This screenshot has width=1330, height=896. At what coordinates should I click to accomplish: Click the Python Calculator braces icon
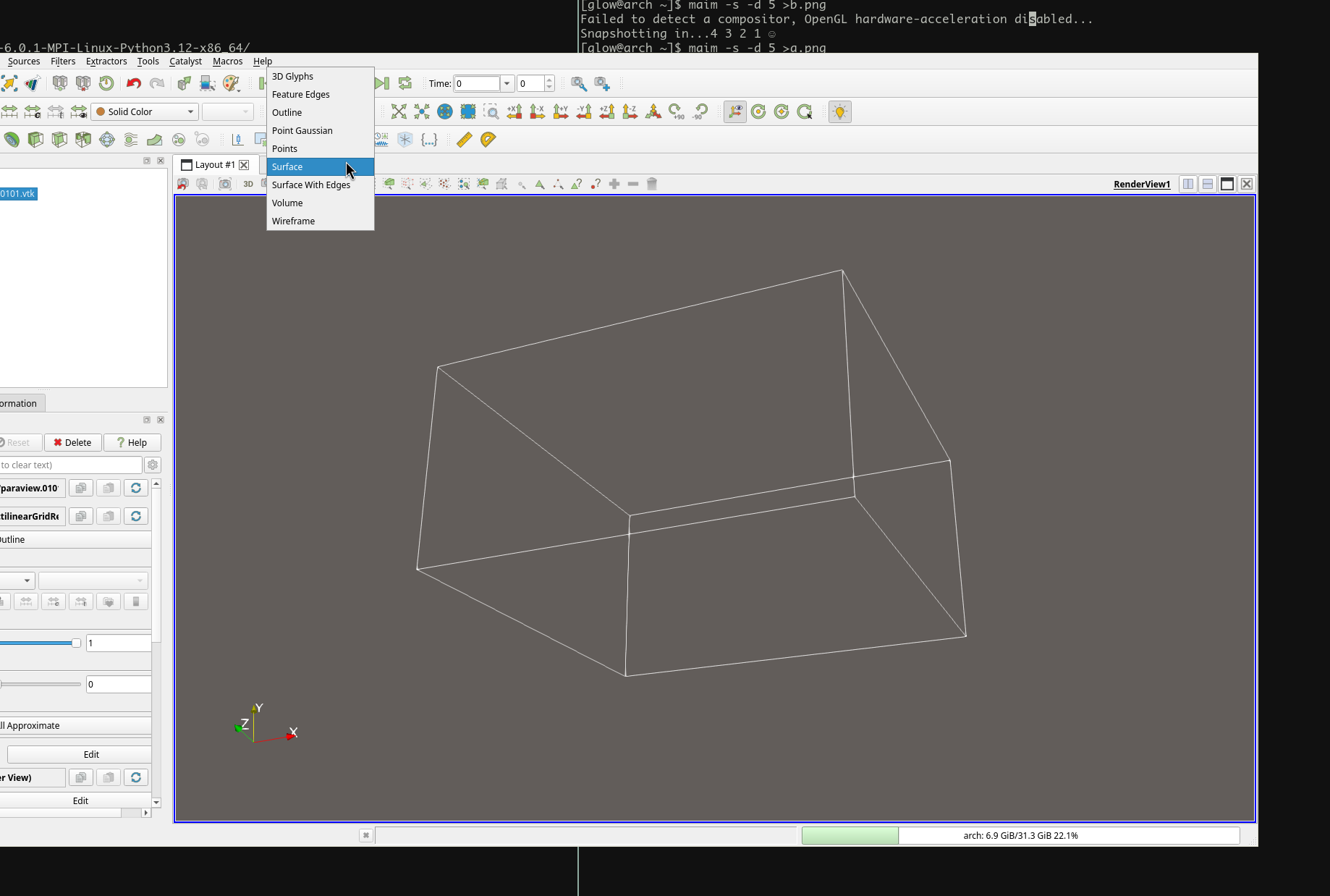tap(429, 140)
